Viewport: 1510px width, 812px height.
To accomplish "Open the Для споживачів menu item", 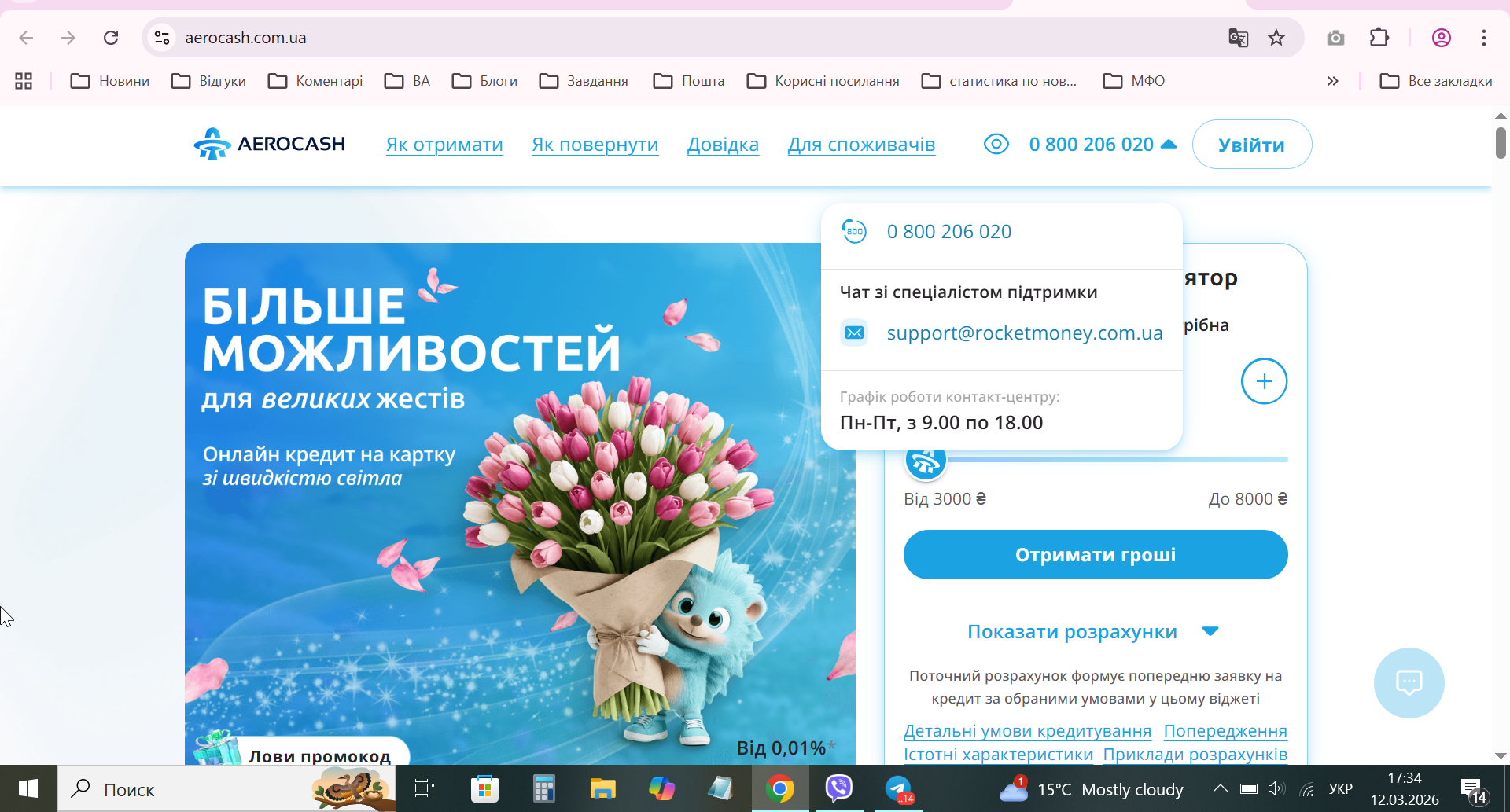I will [862, 145].
